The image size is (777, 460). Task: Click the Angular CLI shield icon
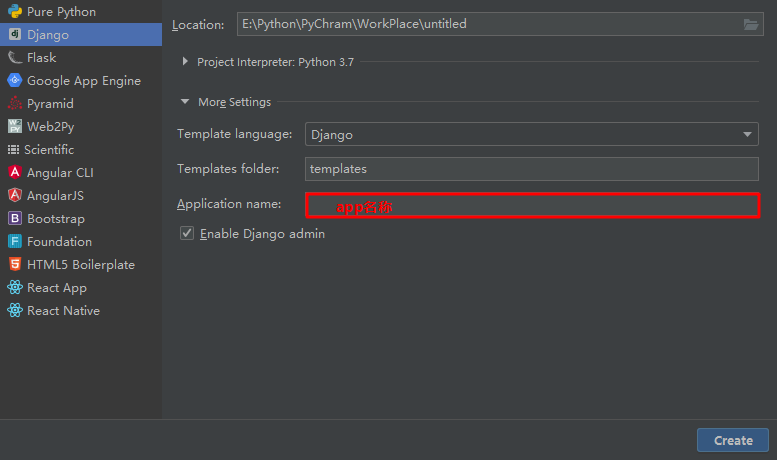[x=15, y=172]
